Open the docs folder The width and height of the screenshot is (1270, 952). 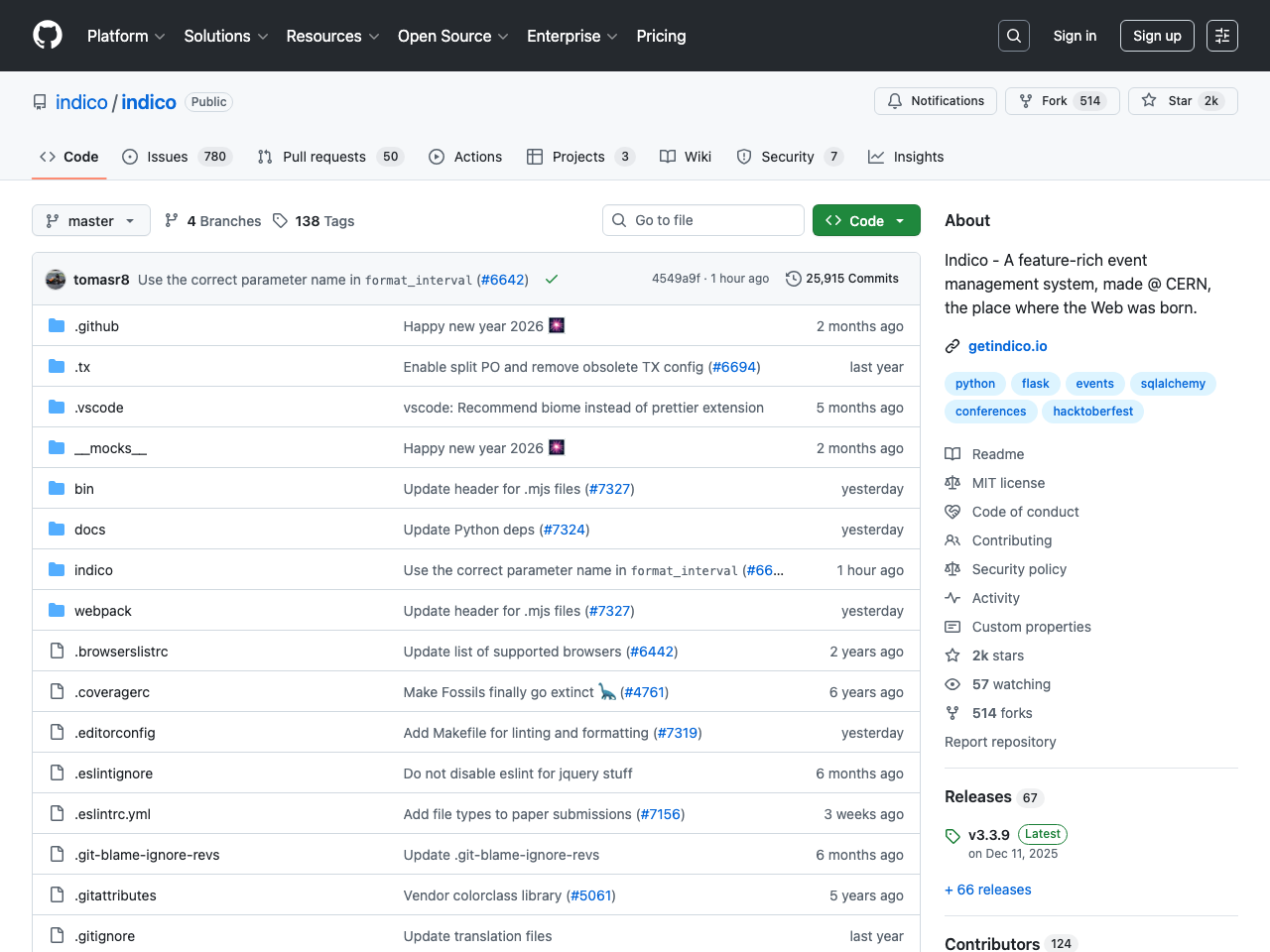(x=89, y=529)
